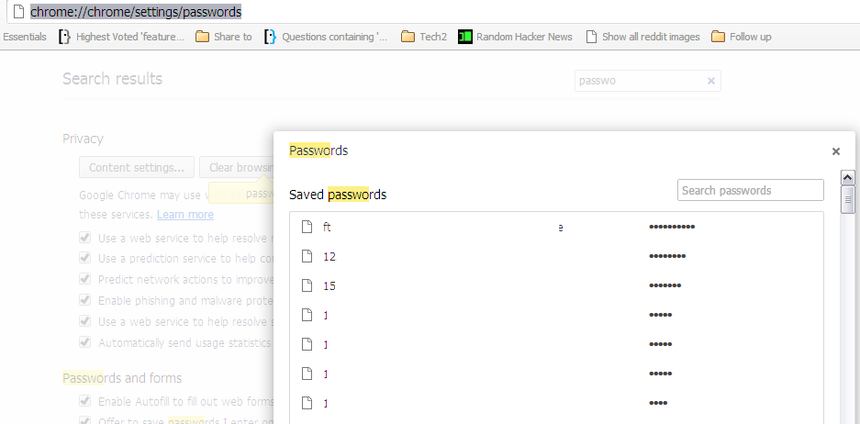Open the Show all reddit images bookmark
This screenshot has height=424, width=860.
click(642, 37)
